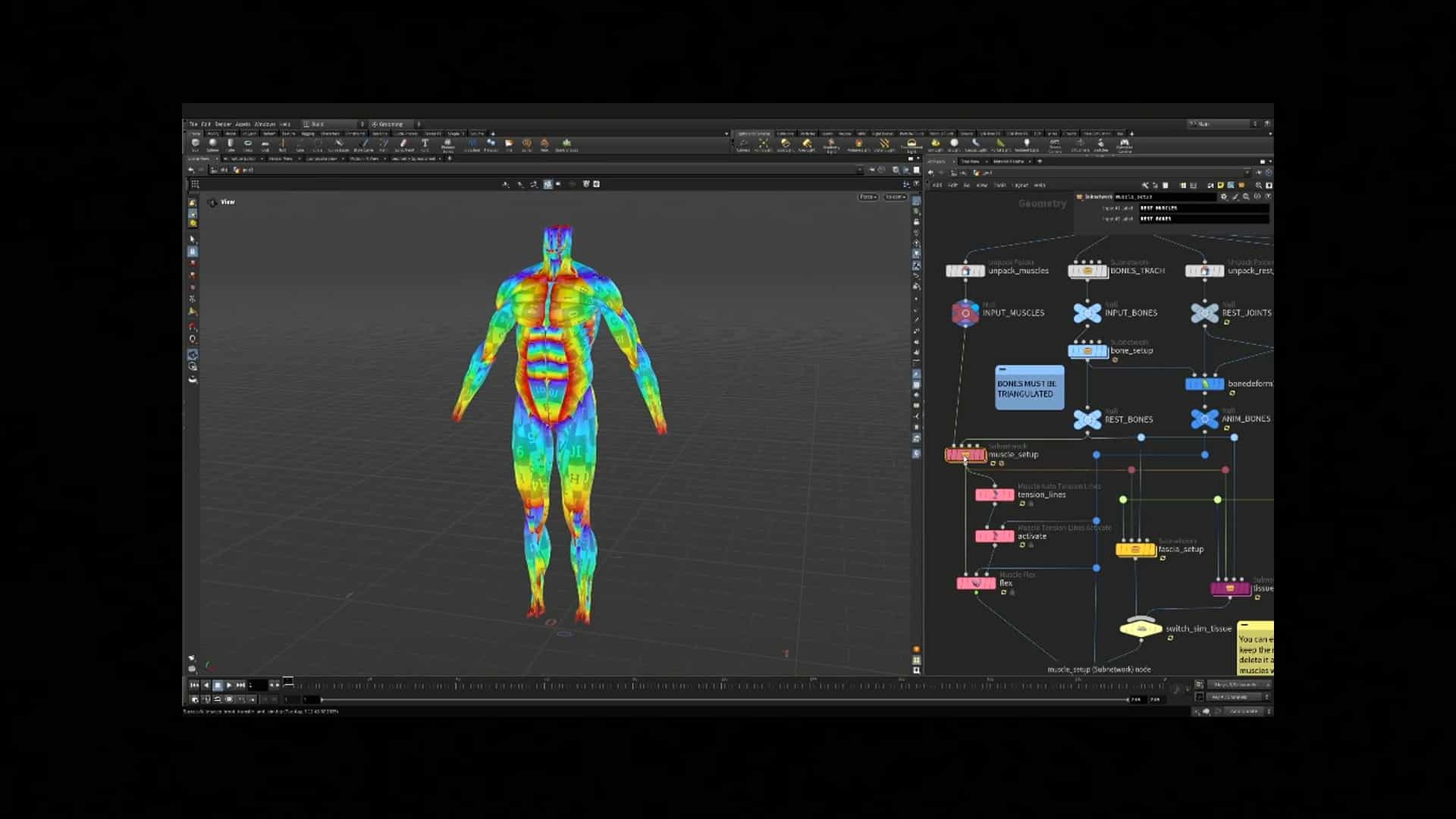
Task: Select the Torus tool on the Create shelf
Action: pyautogui.click(x=248, y=144)
